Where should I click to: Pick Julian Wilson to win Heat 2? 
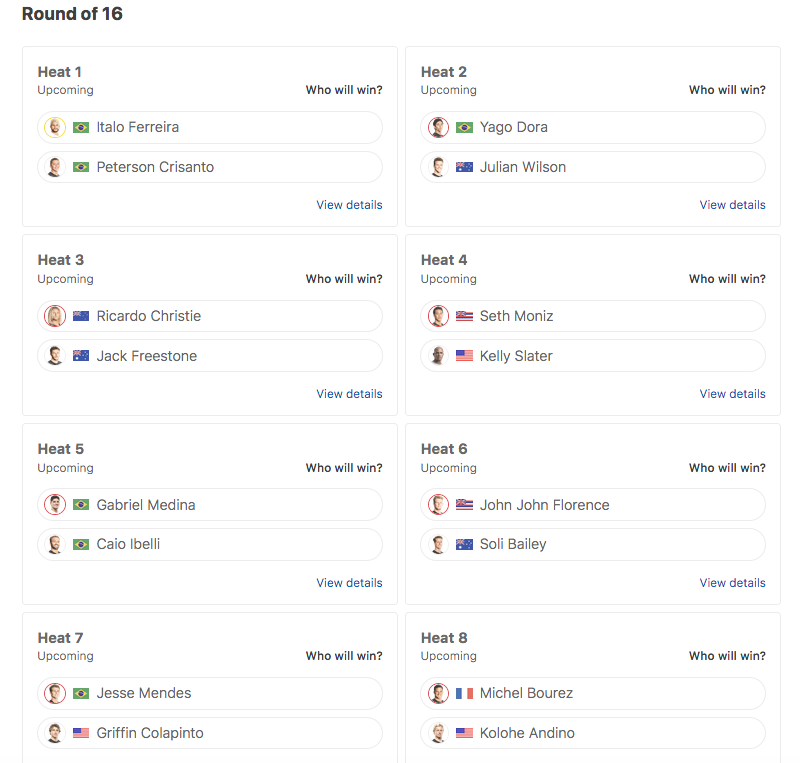click(x=593, y=167)
